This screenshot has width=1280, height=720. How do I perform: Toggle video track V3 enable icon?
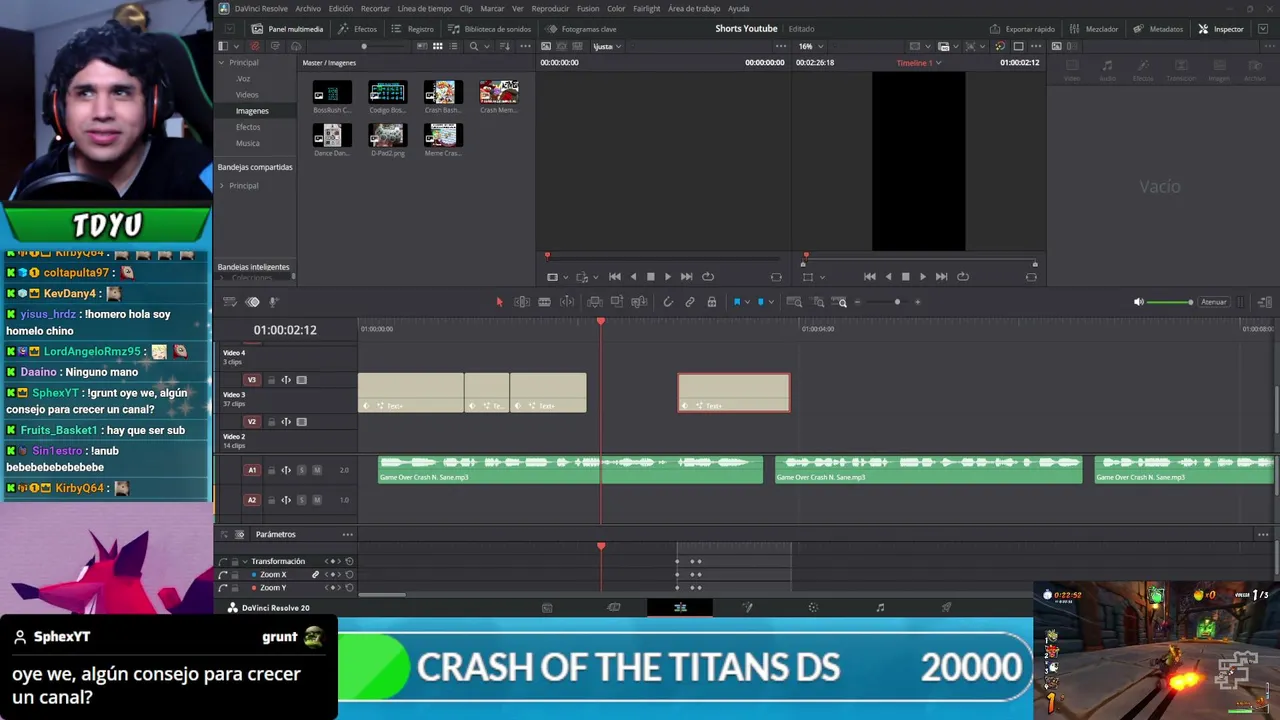(302, 380)
